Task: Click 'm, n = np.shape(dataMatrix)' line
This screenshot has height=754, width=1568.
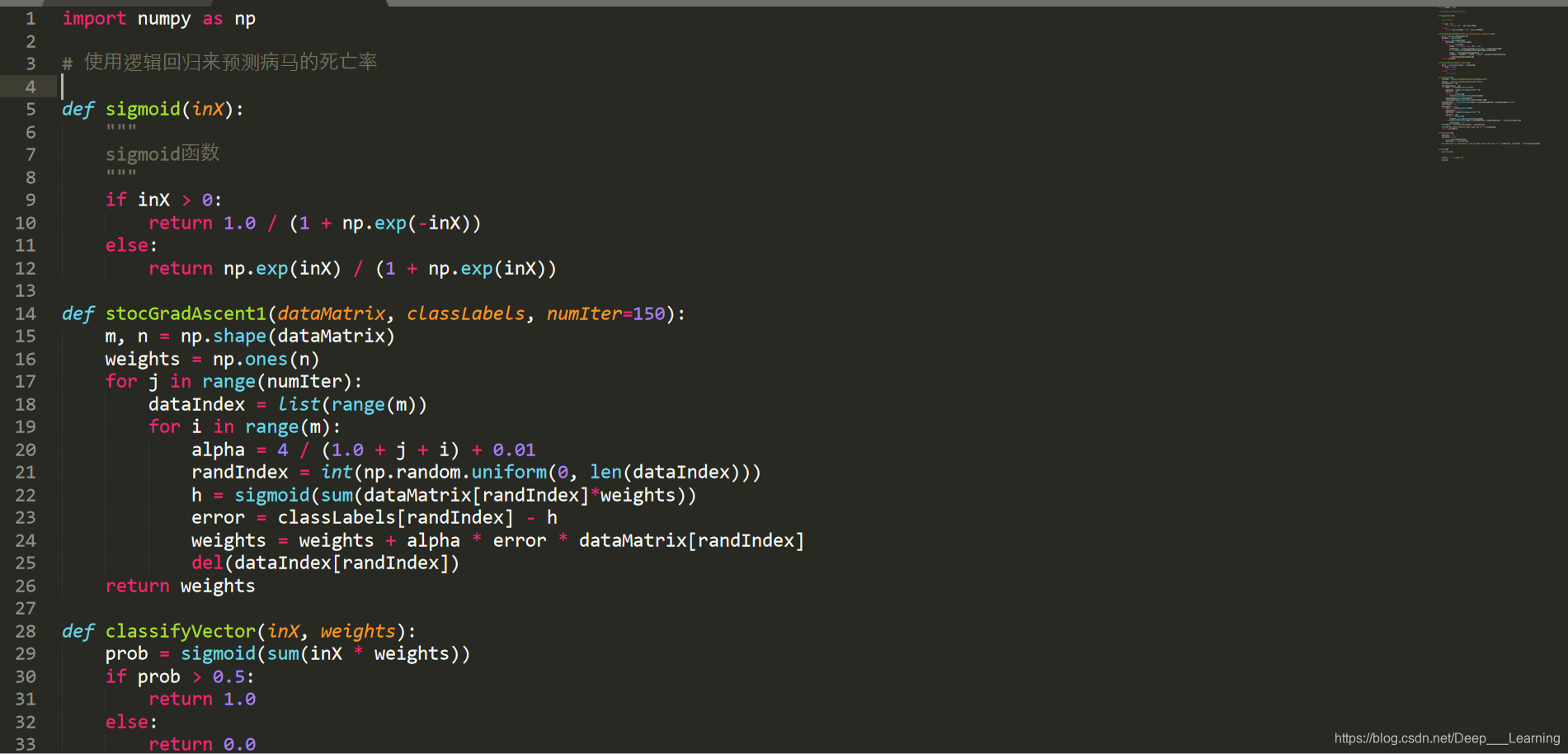Action: (x=250, y=336)
